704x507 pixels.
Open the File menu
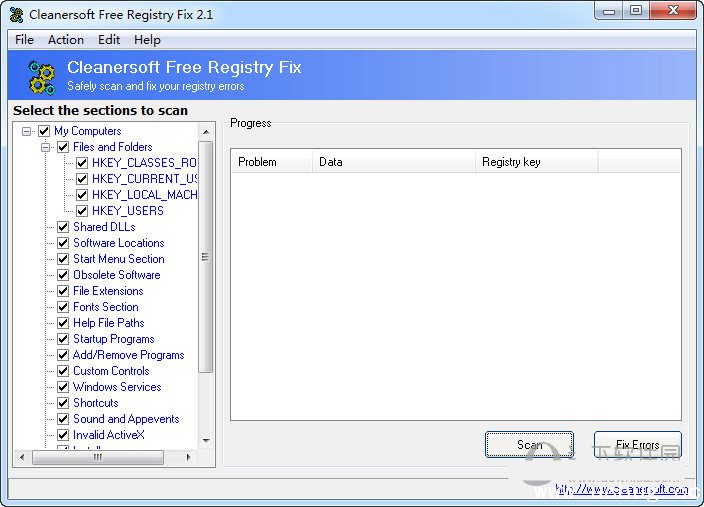click(24, 40)
